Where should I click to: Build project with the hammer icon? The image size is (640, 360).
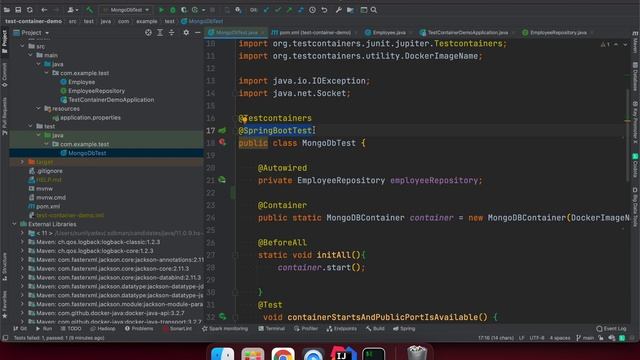point(90,10)
